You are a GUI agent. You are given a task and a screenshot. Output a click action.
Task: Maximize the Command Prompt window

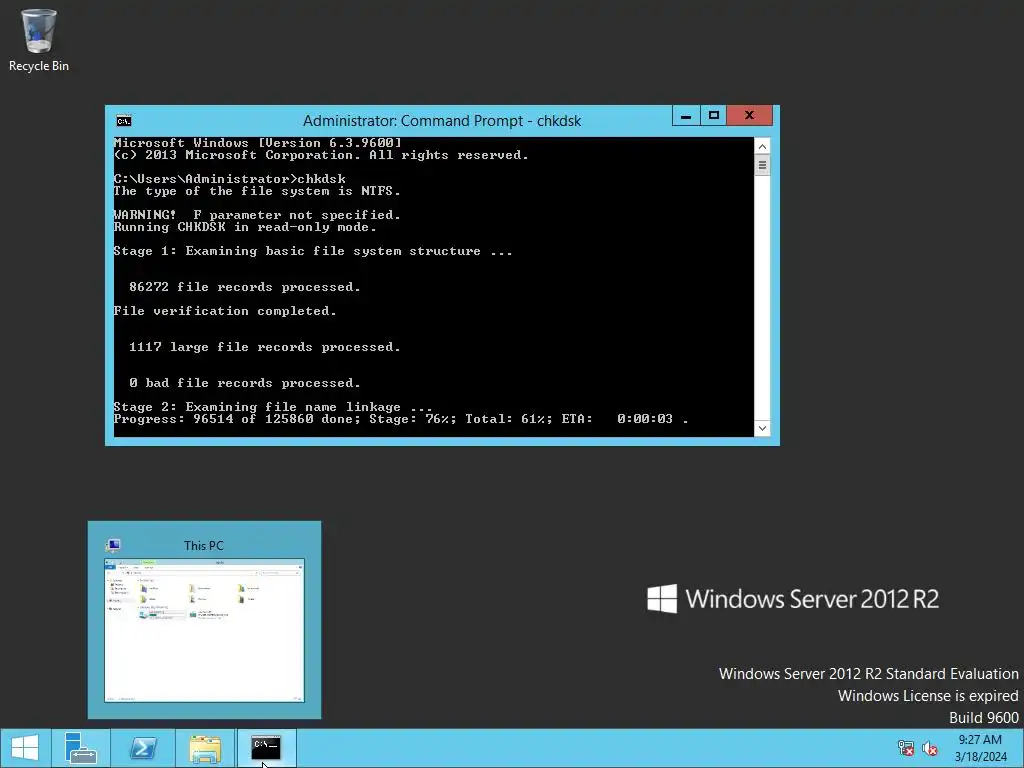tap(713, 116)
